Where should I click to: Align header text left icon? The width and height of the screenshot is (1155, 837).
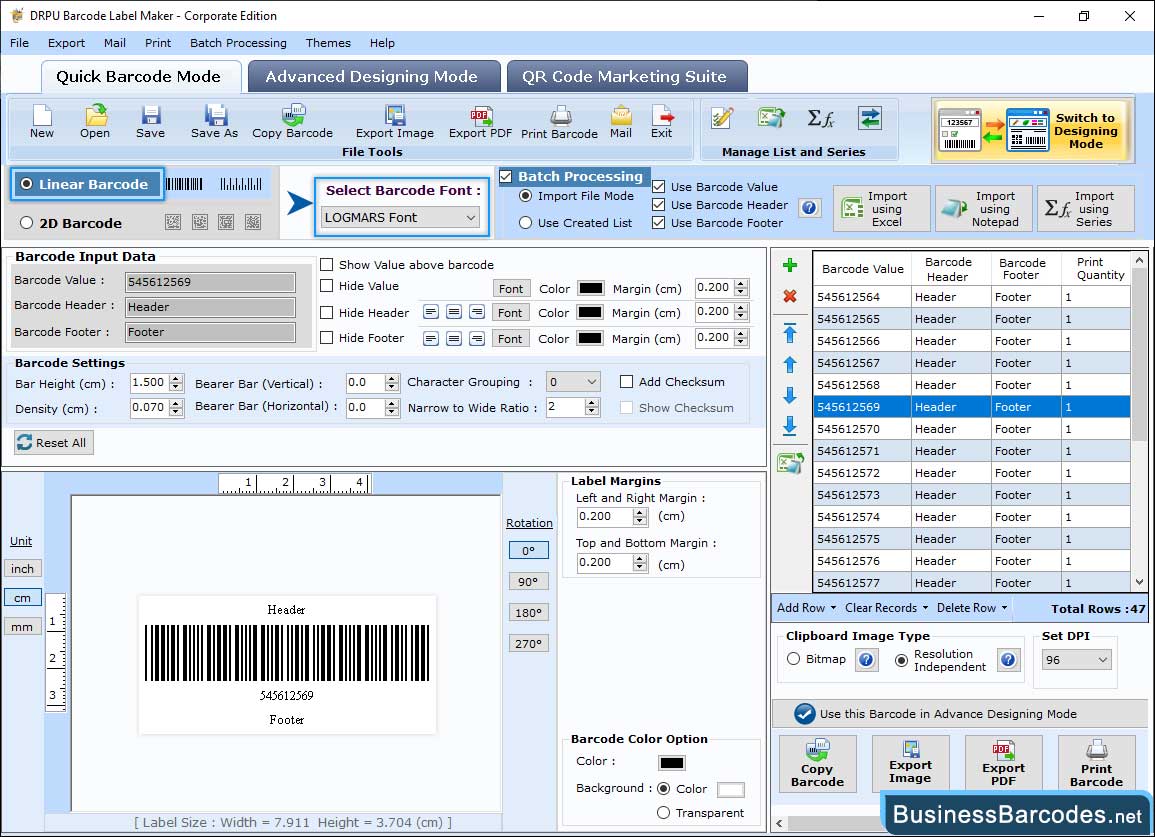pyautogui.click(x=431, y=312)
